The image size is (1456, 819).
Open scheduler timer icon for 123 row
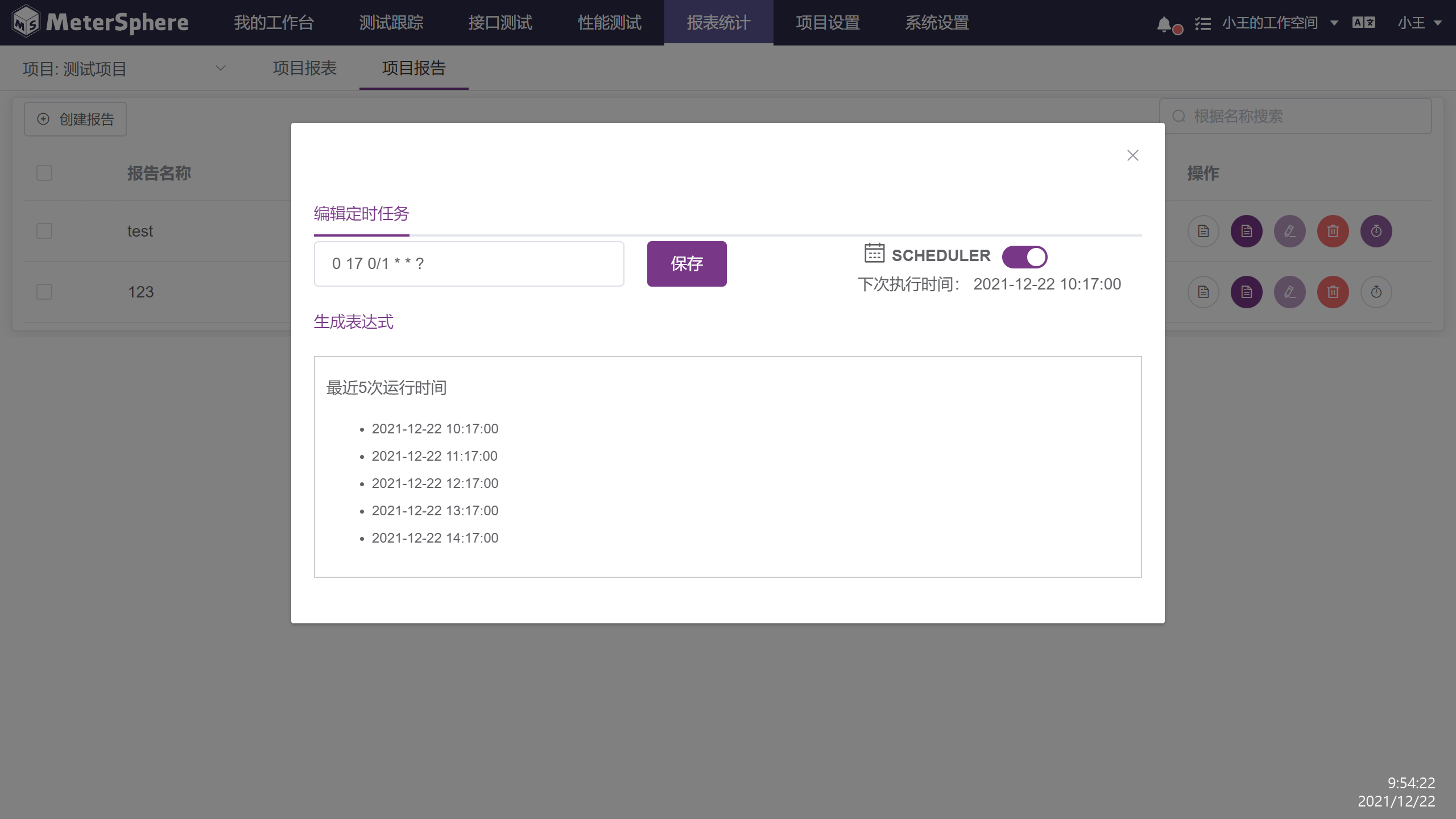tap(1376, 292)
